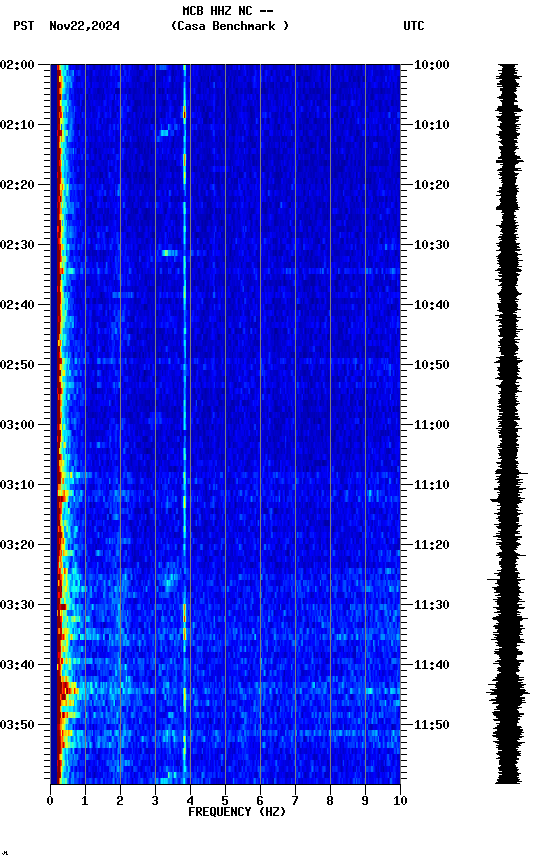The image size is (552, 864).
Task: Click the 11:00 UTC time label
Action: click(x=432, y=425)
